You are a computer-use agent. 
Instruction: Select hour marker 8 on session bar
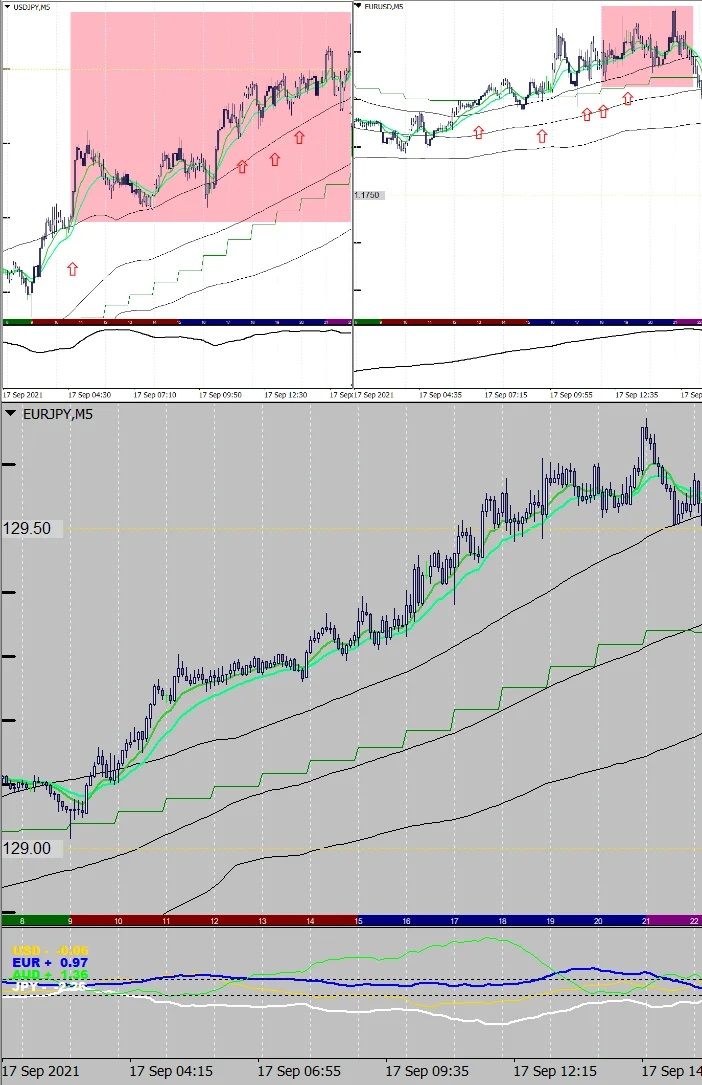[x=22, y=921]
